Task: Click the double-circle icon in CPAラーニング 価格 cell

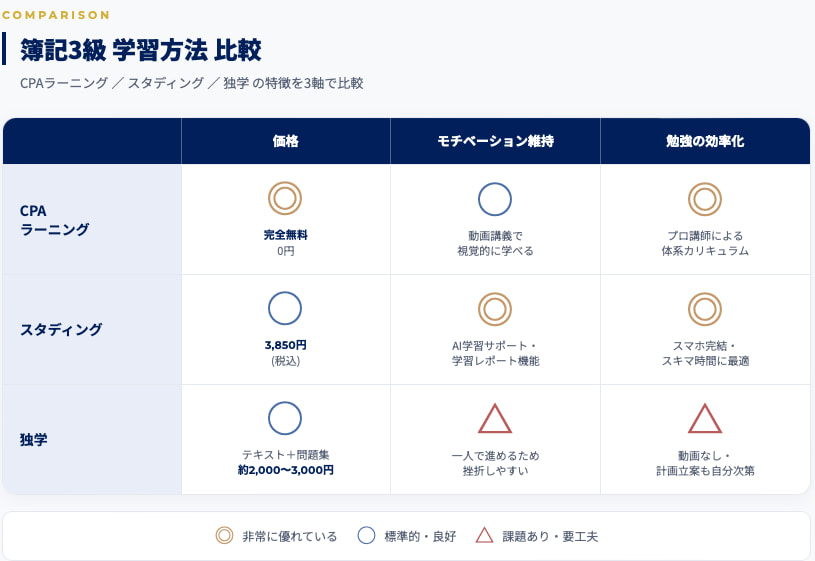Action: [285, 198]
